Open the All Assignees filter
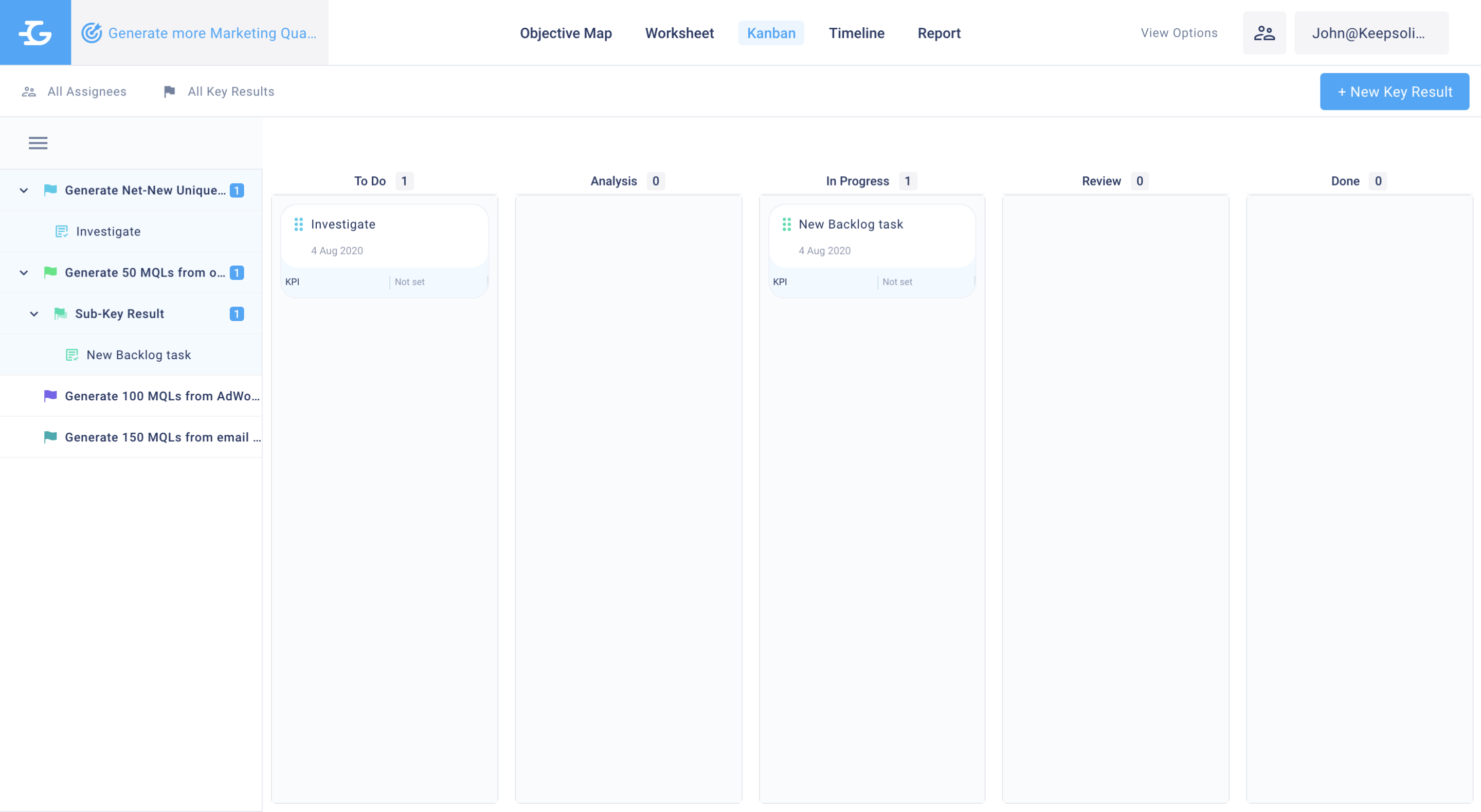Viewport: 1481px width, 812px height. click(74, 92)
